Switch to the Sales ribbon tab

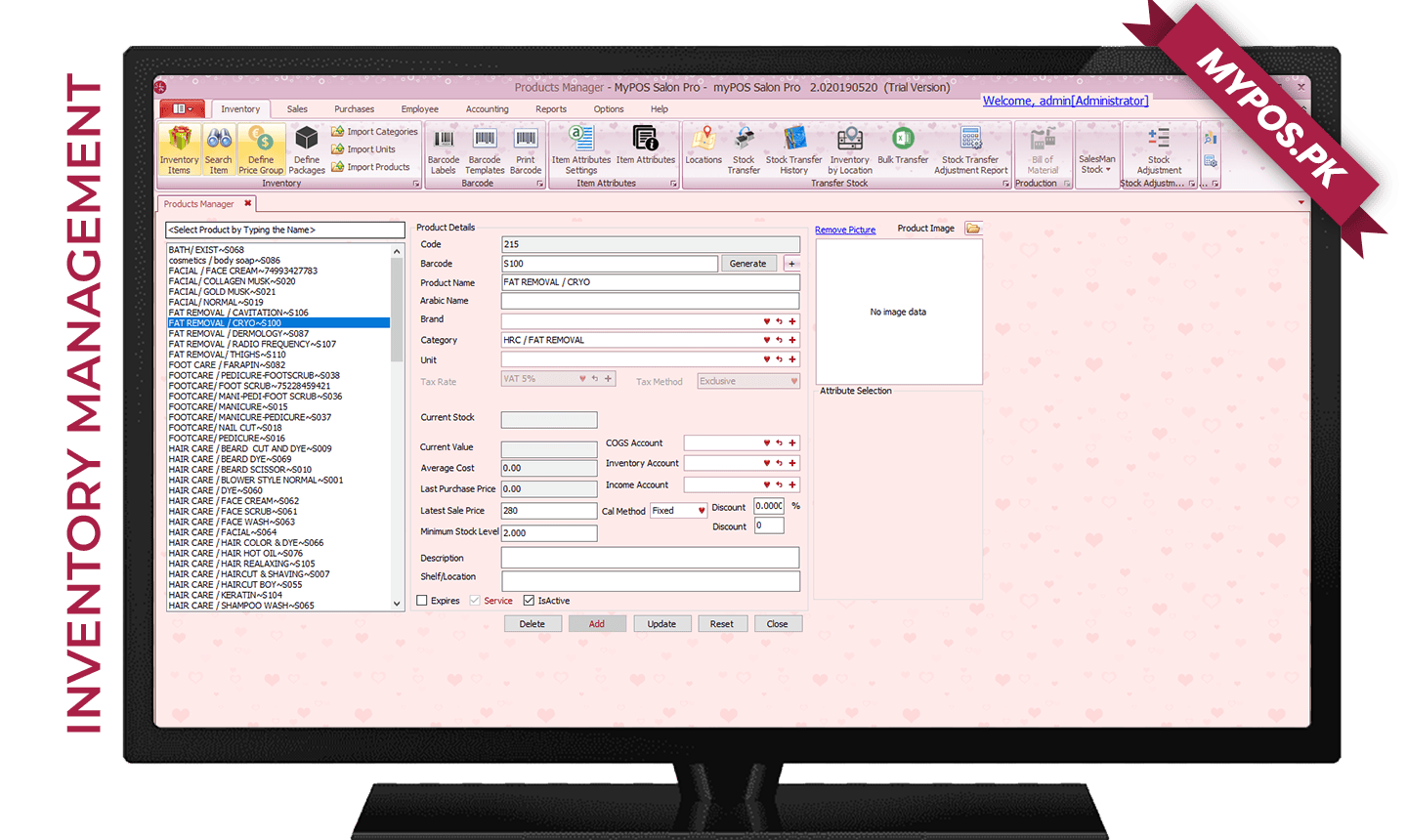pos(297,109)
